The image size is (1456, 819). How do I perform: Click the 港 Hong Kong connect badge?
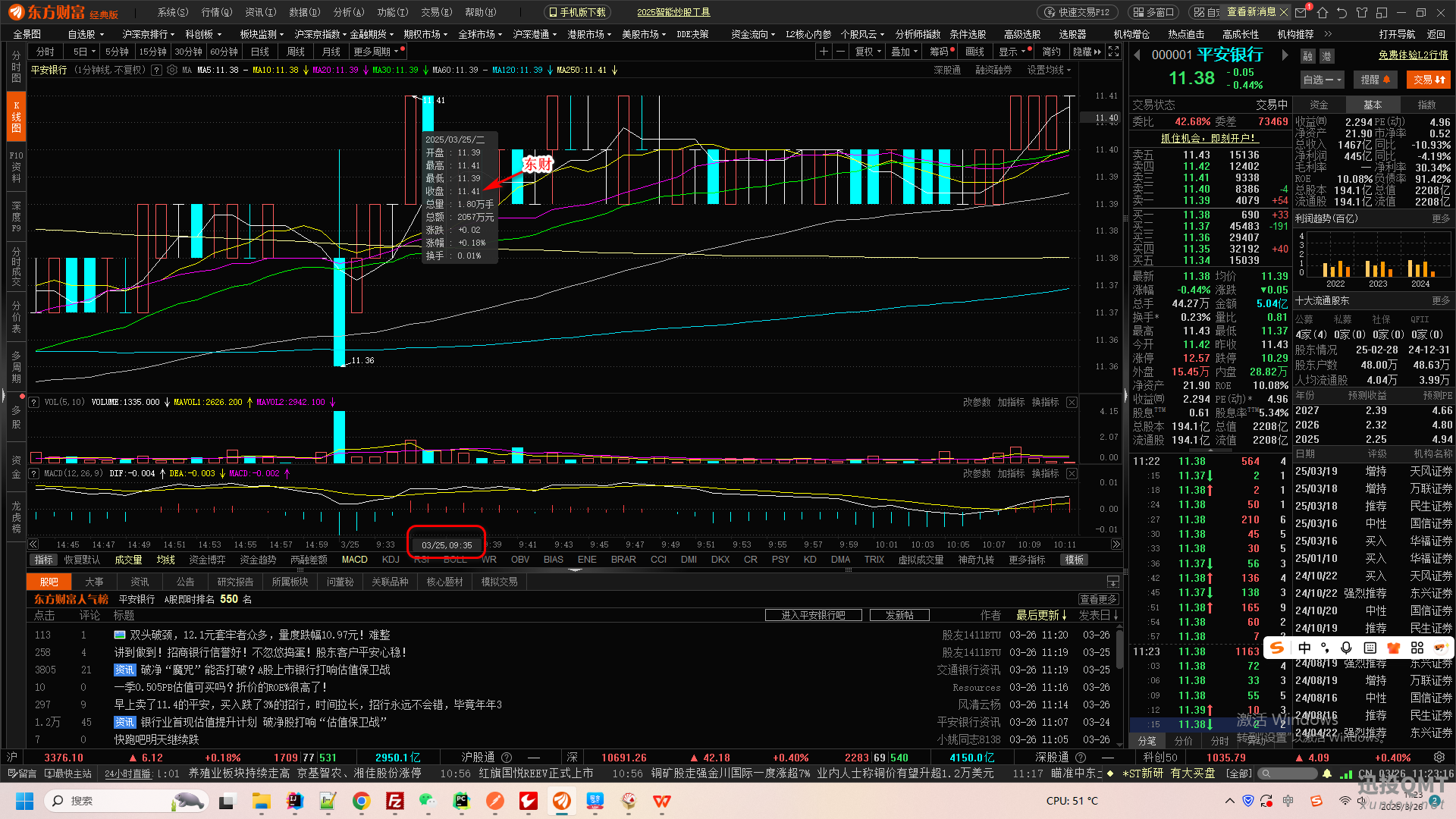click(1326, 56)
